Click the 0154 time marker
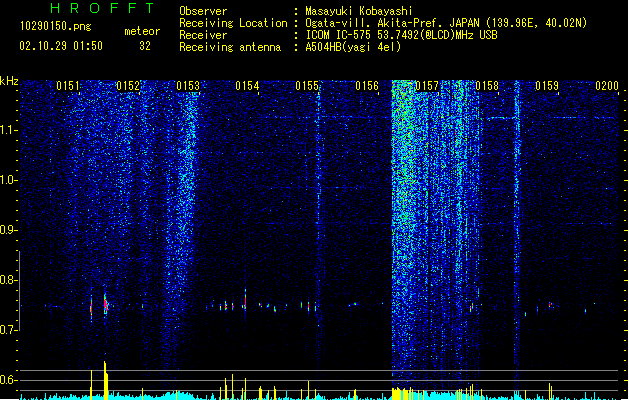The image size is (629, 400). [x=247, y=86]
